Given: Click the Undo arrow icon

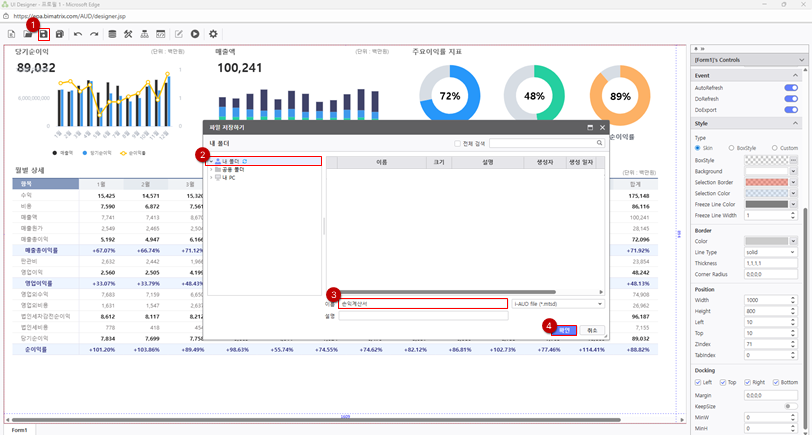Looking at the screenshot, I should [x=78, y=34].
